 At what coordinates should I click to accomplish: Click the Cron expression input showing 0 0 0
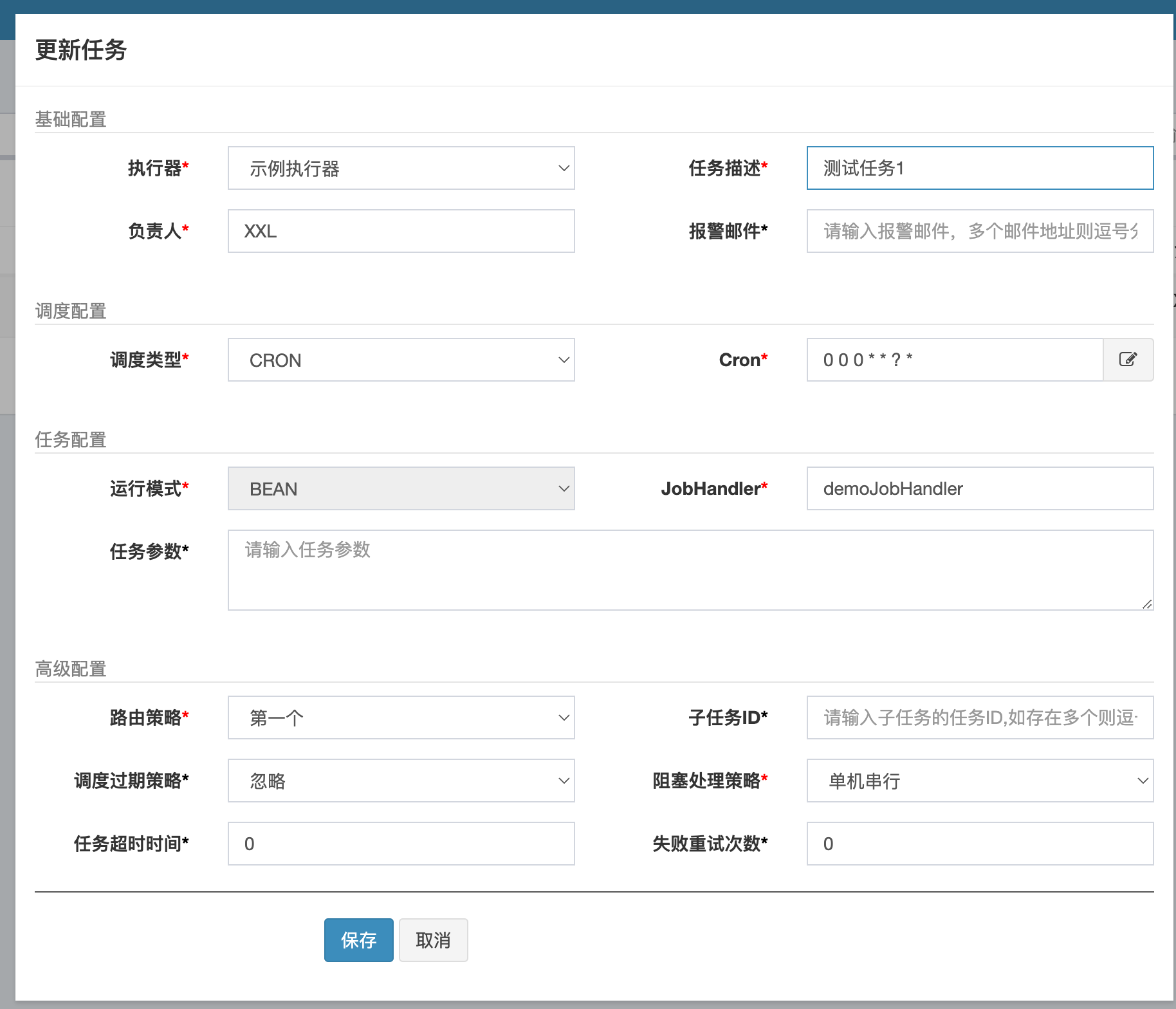click(954, 360)
